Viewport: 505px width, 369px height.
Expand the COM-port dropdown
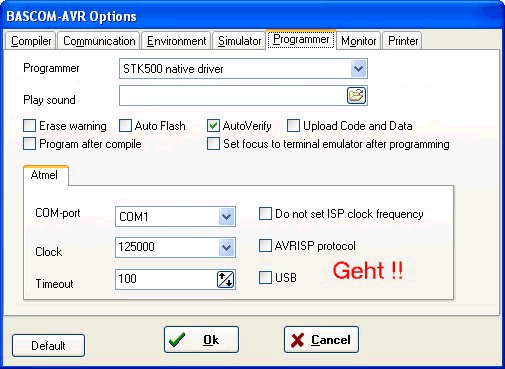coord(227,217)
